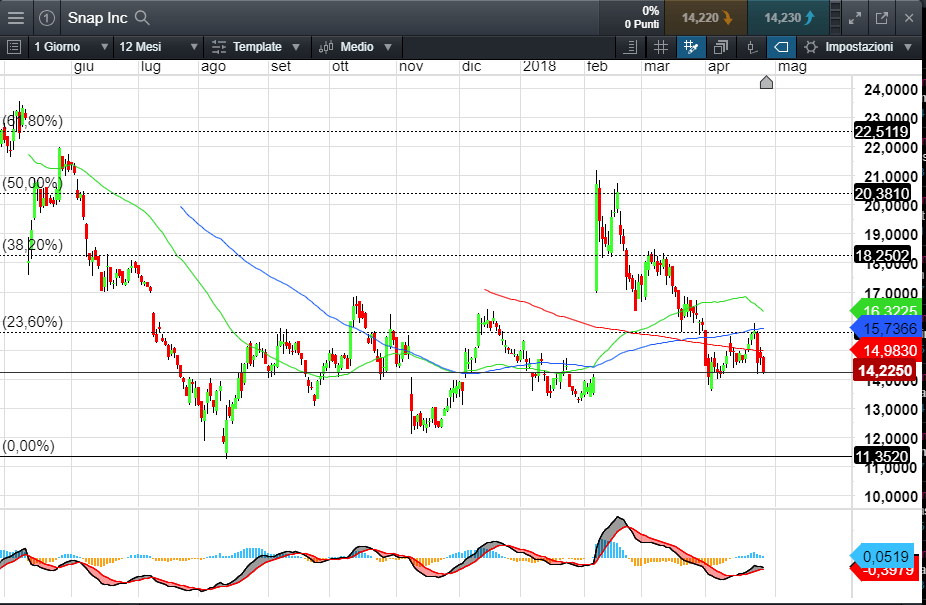Open the 1 Giorno interval dropdown
The image size is (926, 605).
(70, 47)
